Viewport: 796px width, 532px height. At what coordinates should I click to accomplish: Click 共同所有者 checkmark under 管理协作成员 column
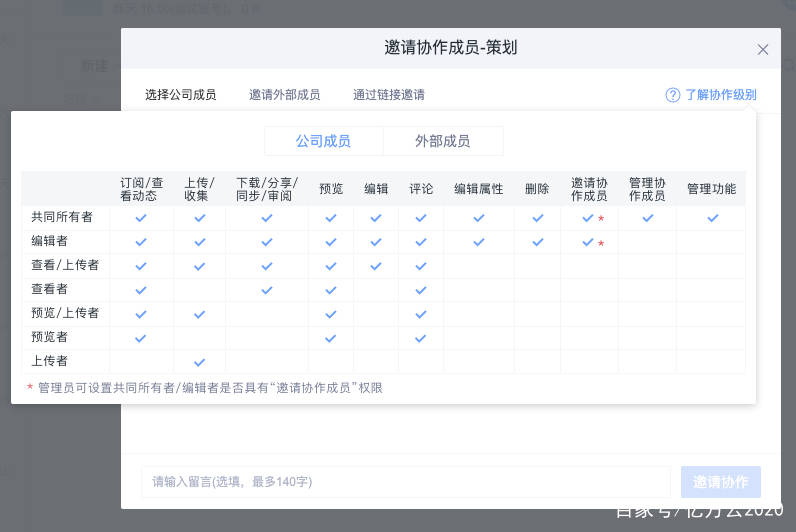[x=647, y=217]
